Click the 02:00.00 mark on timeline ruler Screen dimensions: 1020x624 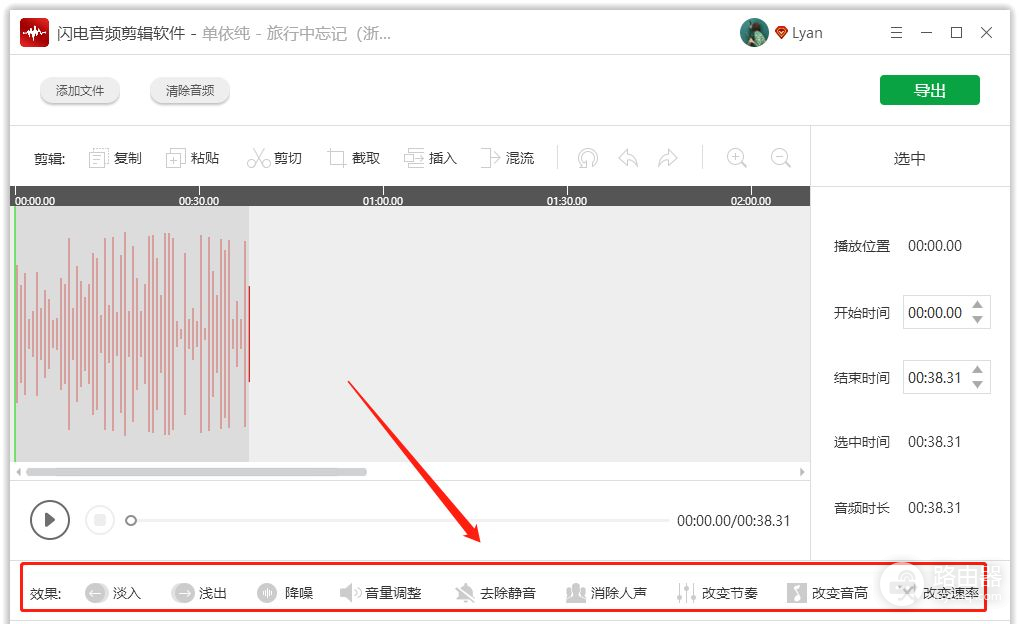tap(751, 200)
